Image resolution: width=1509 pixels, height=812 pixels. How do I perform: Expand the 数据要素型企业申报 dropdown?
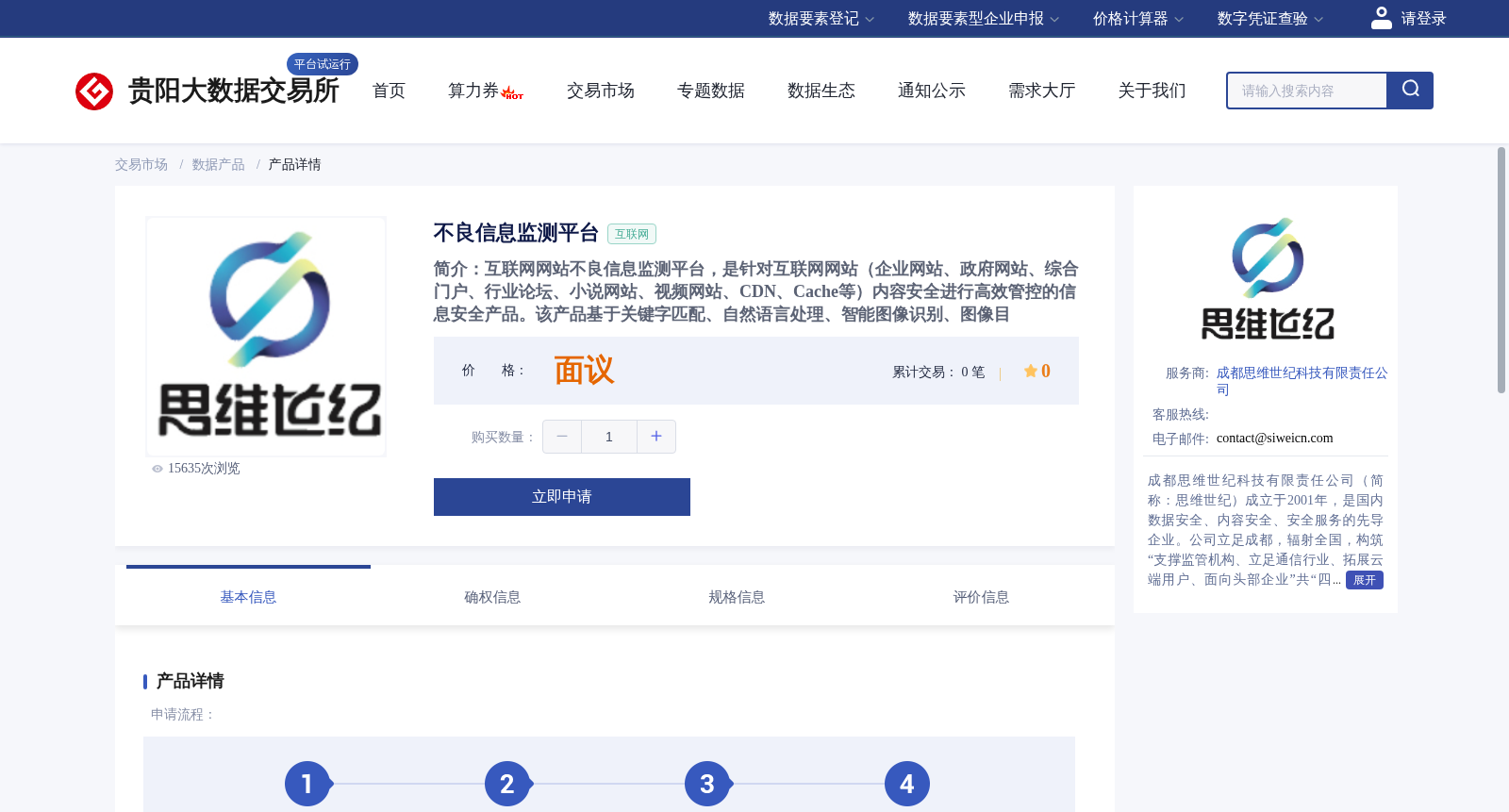click(x=984, y=19)
